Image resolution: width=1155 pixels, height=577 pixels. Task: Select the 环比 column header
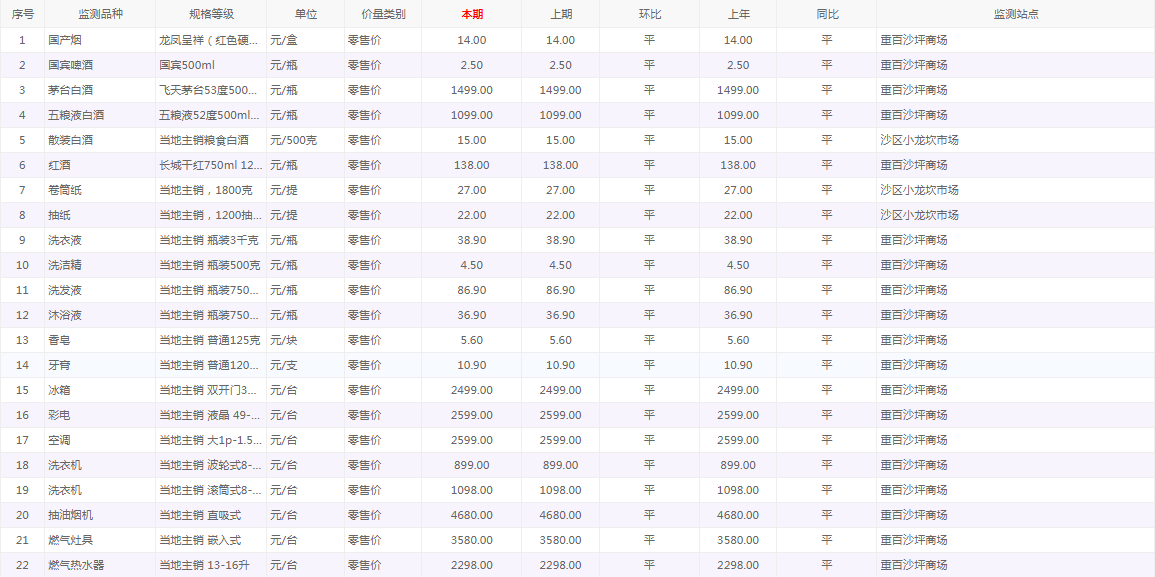[649, 14]
